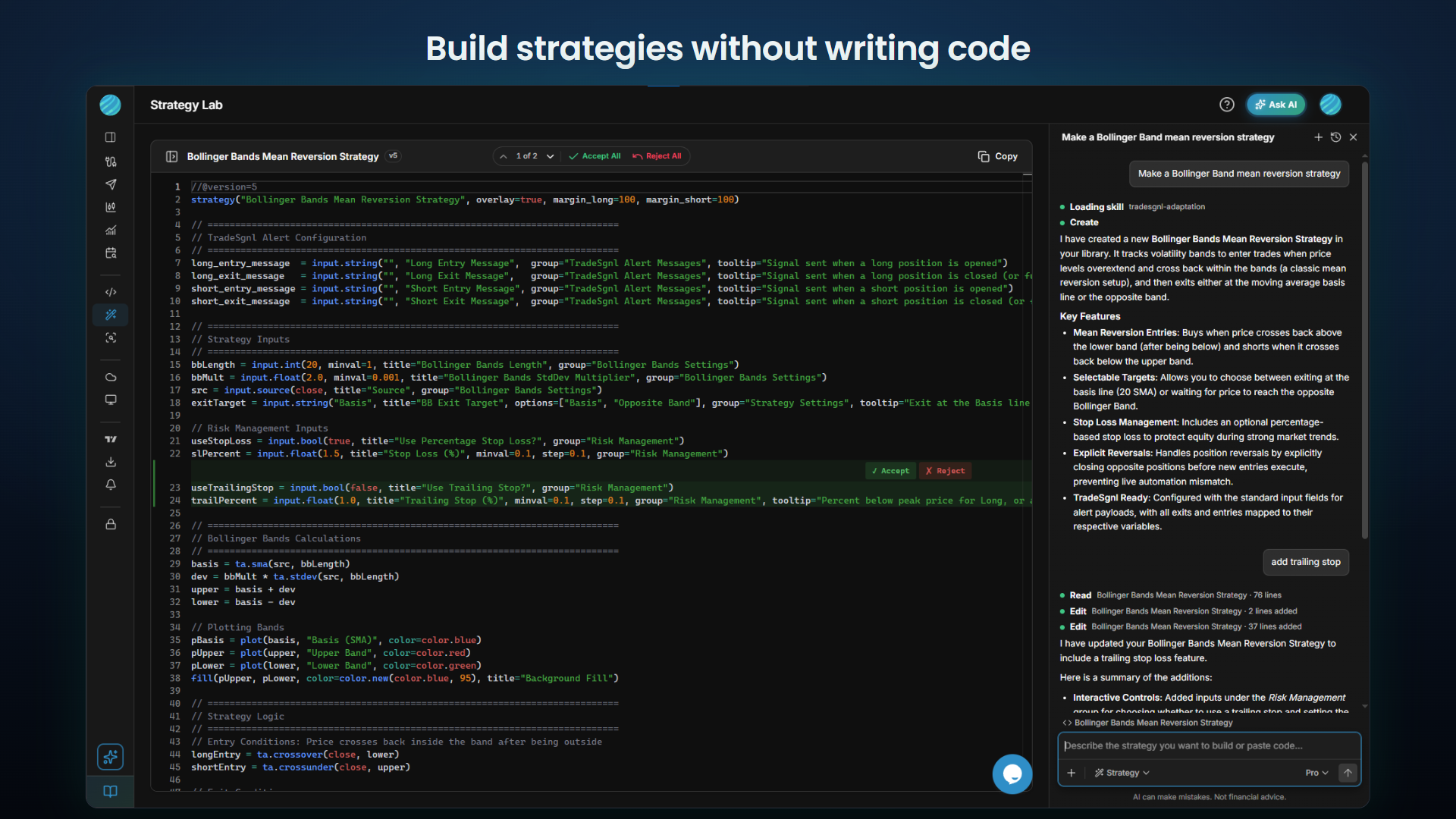1456x819 pixels.
Task: Open the rising line-chart analytics icon in sidebar
Action: click(111, 230)
